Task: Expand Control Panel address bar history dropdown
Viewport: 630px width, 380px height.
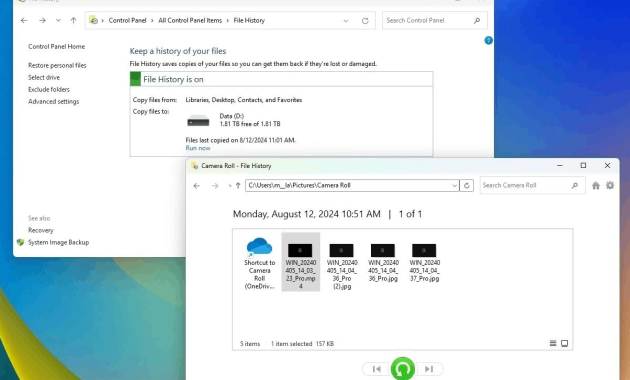Action: click(x=346, y=21)
